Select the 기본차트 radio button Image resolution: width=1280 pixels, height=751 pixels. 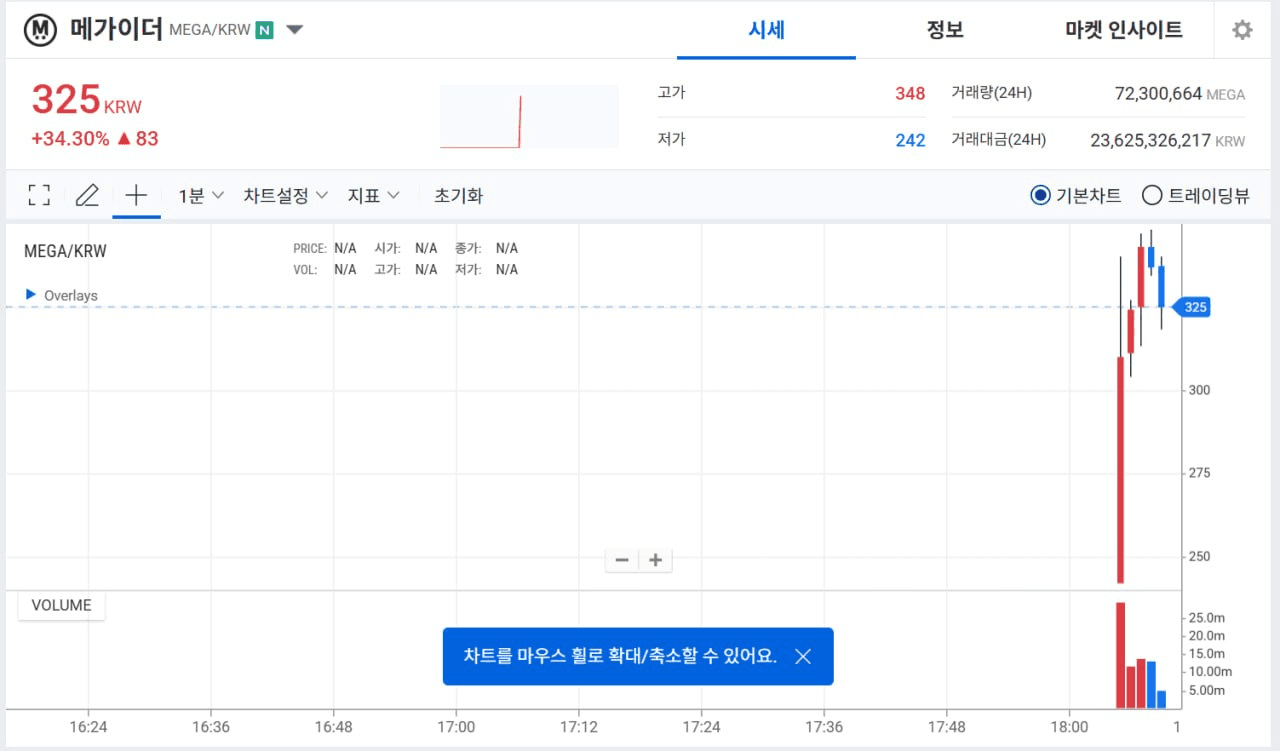1040,196
